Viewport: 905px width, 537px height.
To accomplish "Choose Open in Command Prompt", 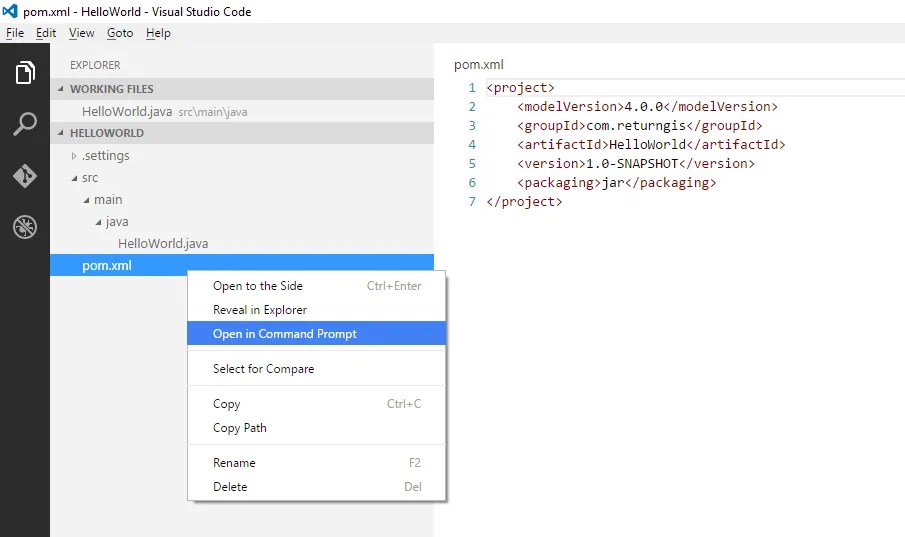I will click(x=316, y=333).
